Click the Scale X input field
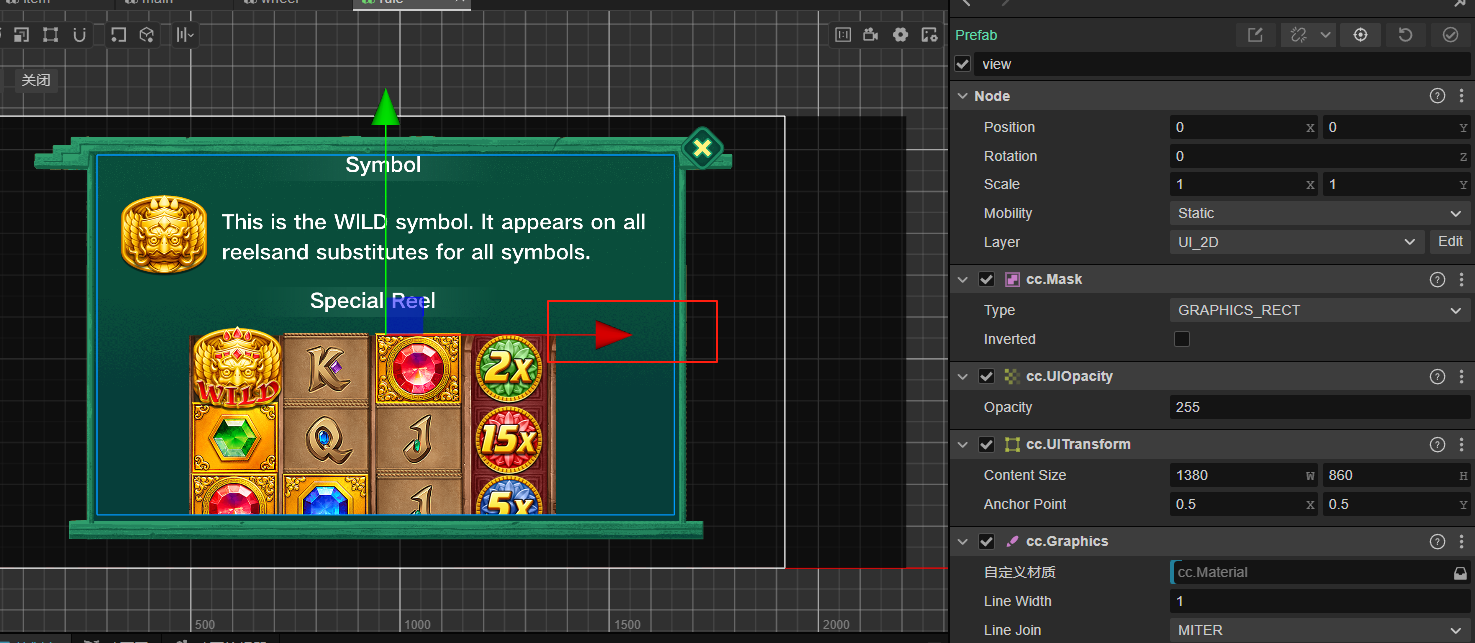This screenshot has width=1475, height=643. coord(1244,184)
